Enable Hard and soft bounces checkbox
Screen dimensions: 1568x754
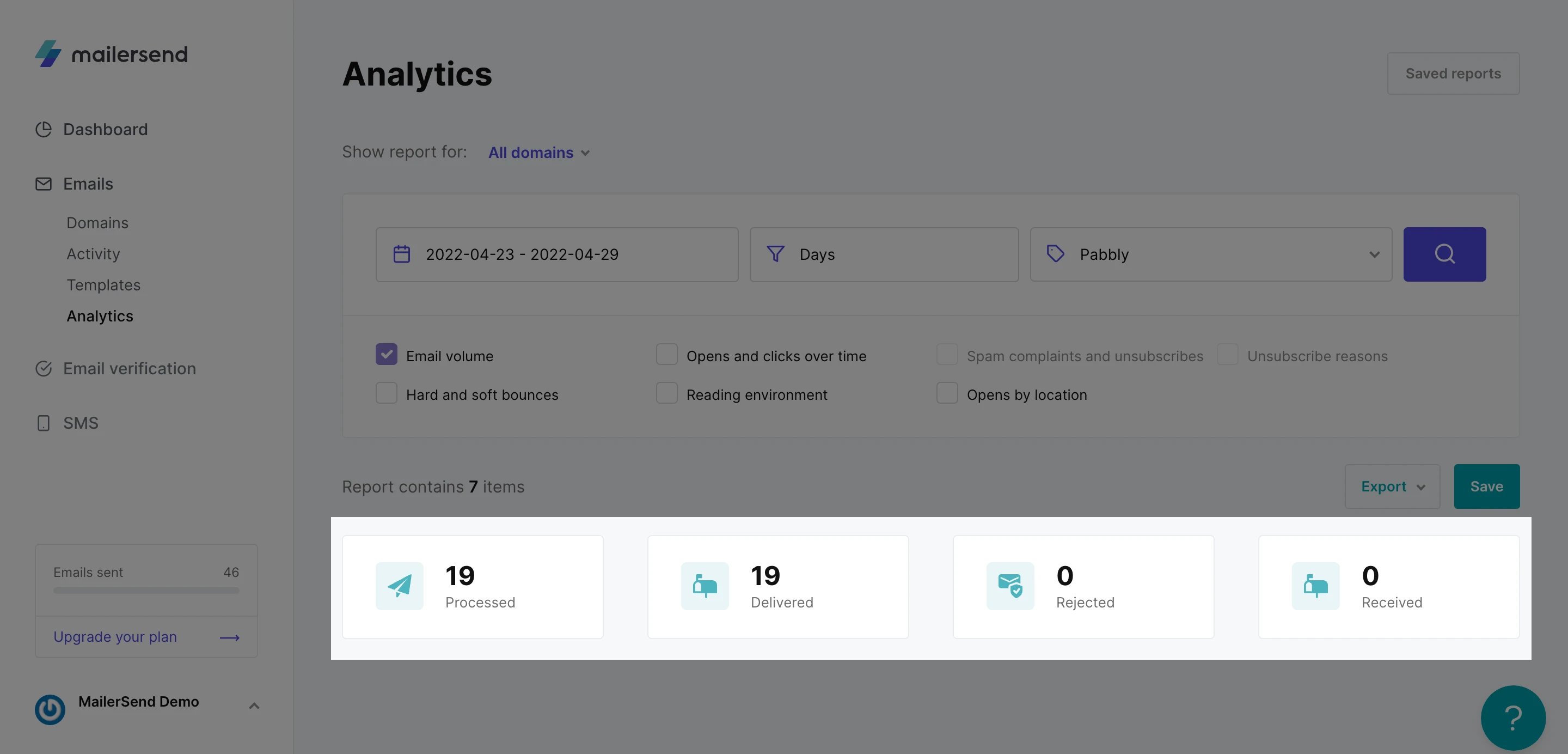pos(387,393)
